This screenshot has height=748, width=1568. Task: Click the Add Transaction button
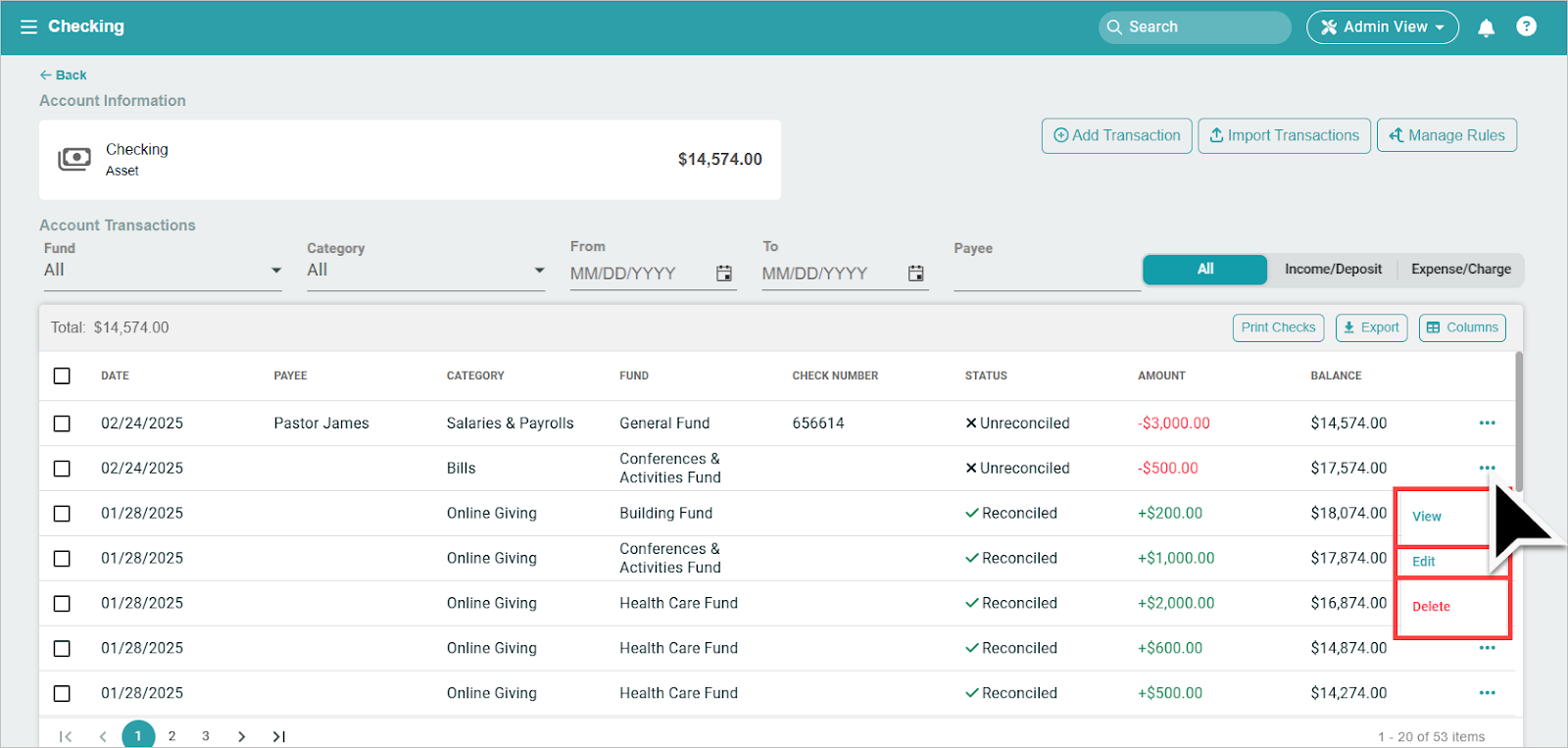pyautogui.click(x=1116, y=135)
